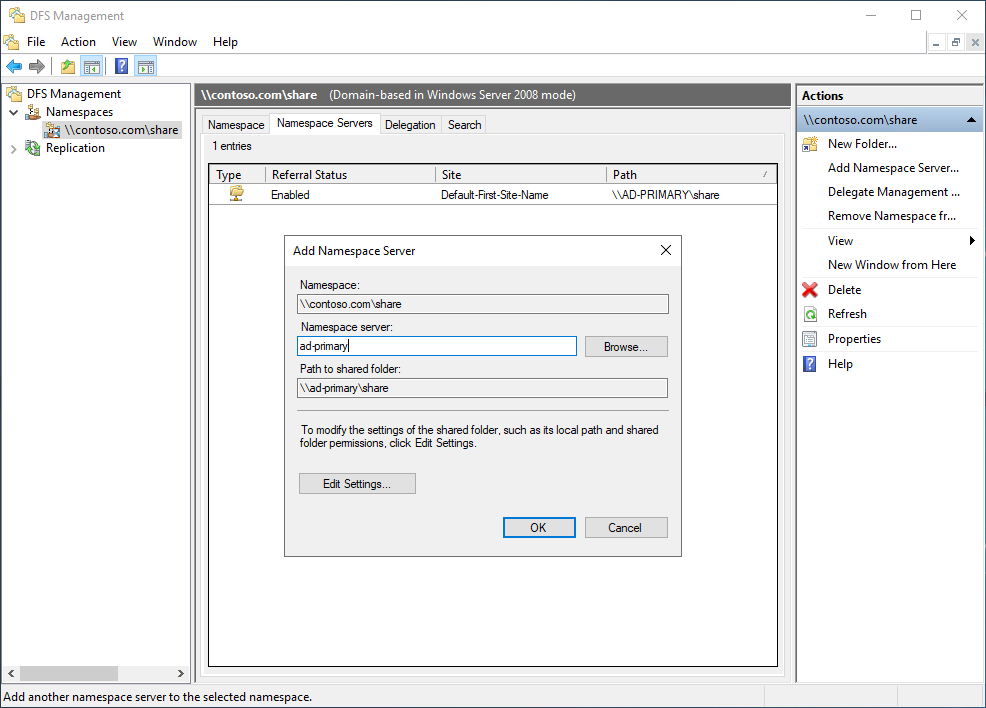Click the Namespace server input field
The width and height of the screenshot is (986, 708).
(x=437, y=346)
